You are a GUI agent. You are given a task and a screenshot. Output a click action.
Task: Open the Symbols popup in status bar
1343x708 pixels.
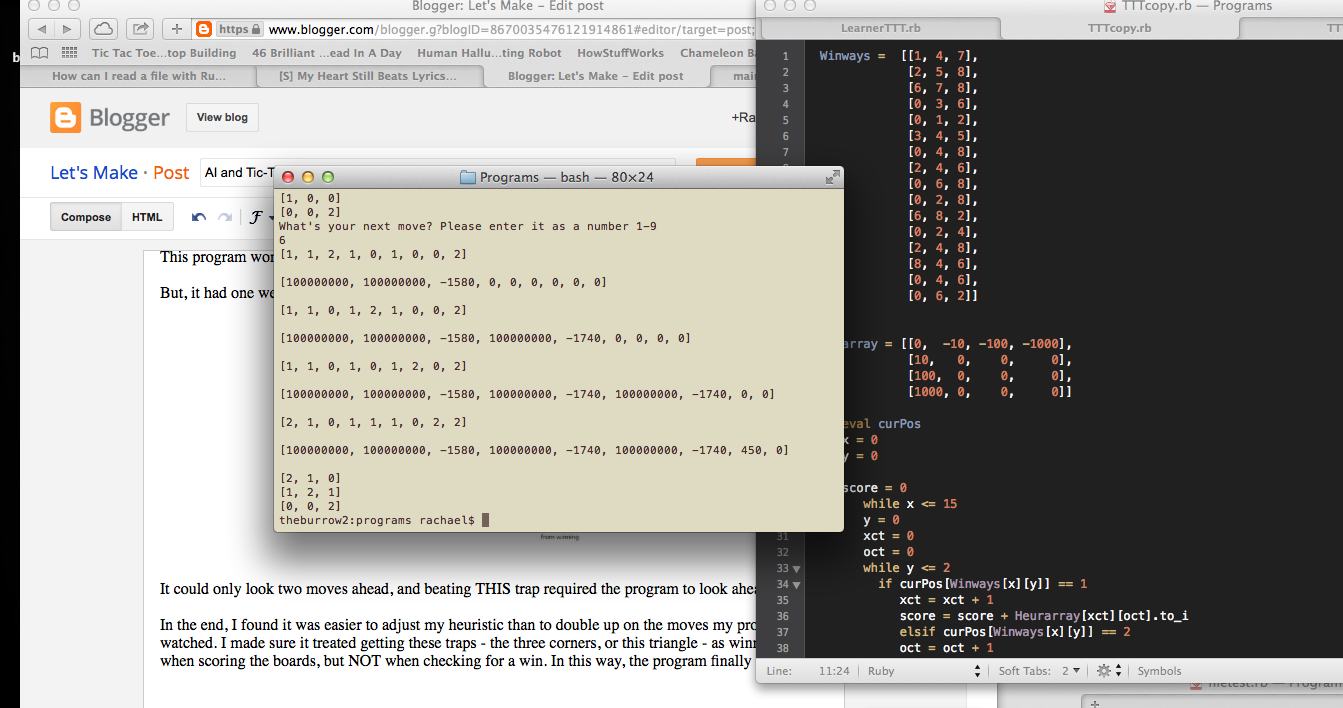click(x=1159, y=671)
